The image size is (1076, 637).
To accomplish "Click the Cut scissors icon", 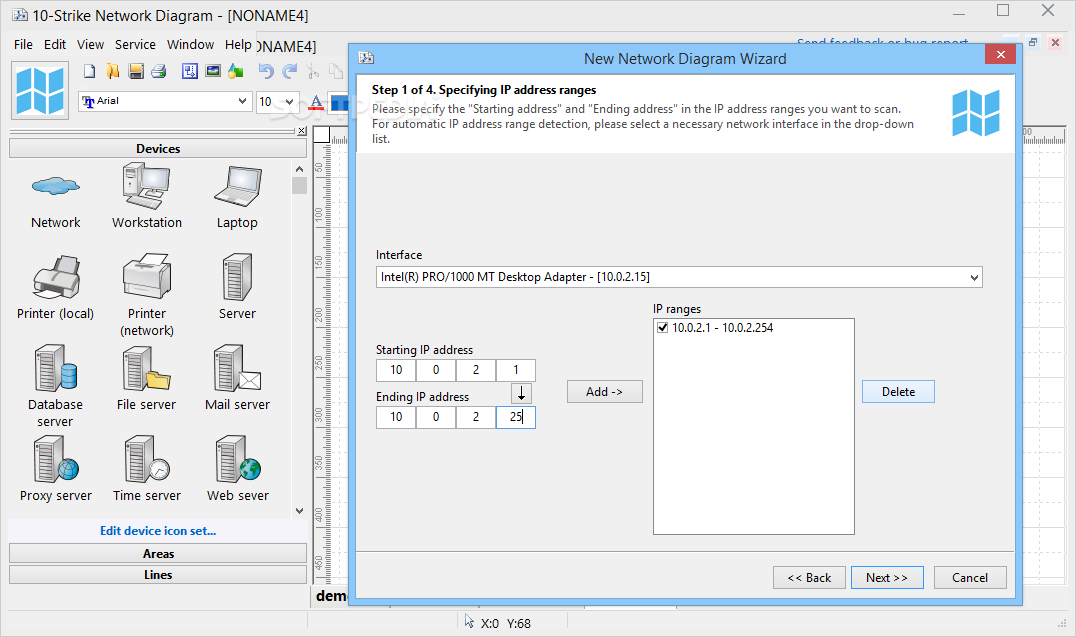I will pyautogui.click(x=312, y=71).
